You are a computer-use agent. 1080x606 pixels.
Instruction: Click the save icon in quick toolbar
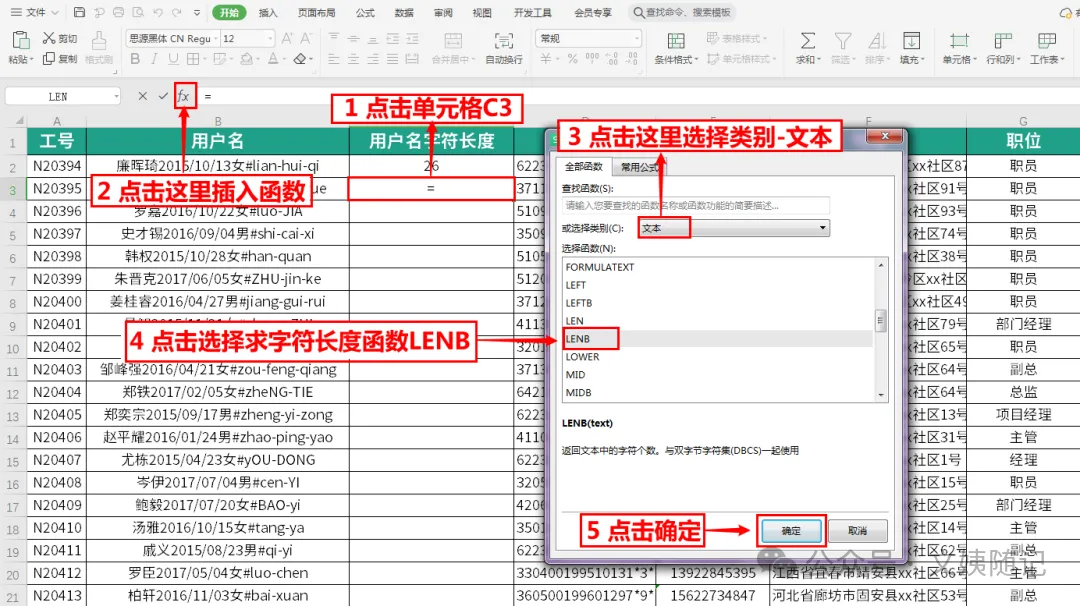point(79,12)
